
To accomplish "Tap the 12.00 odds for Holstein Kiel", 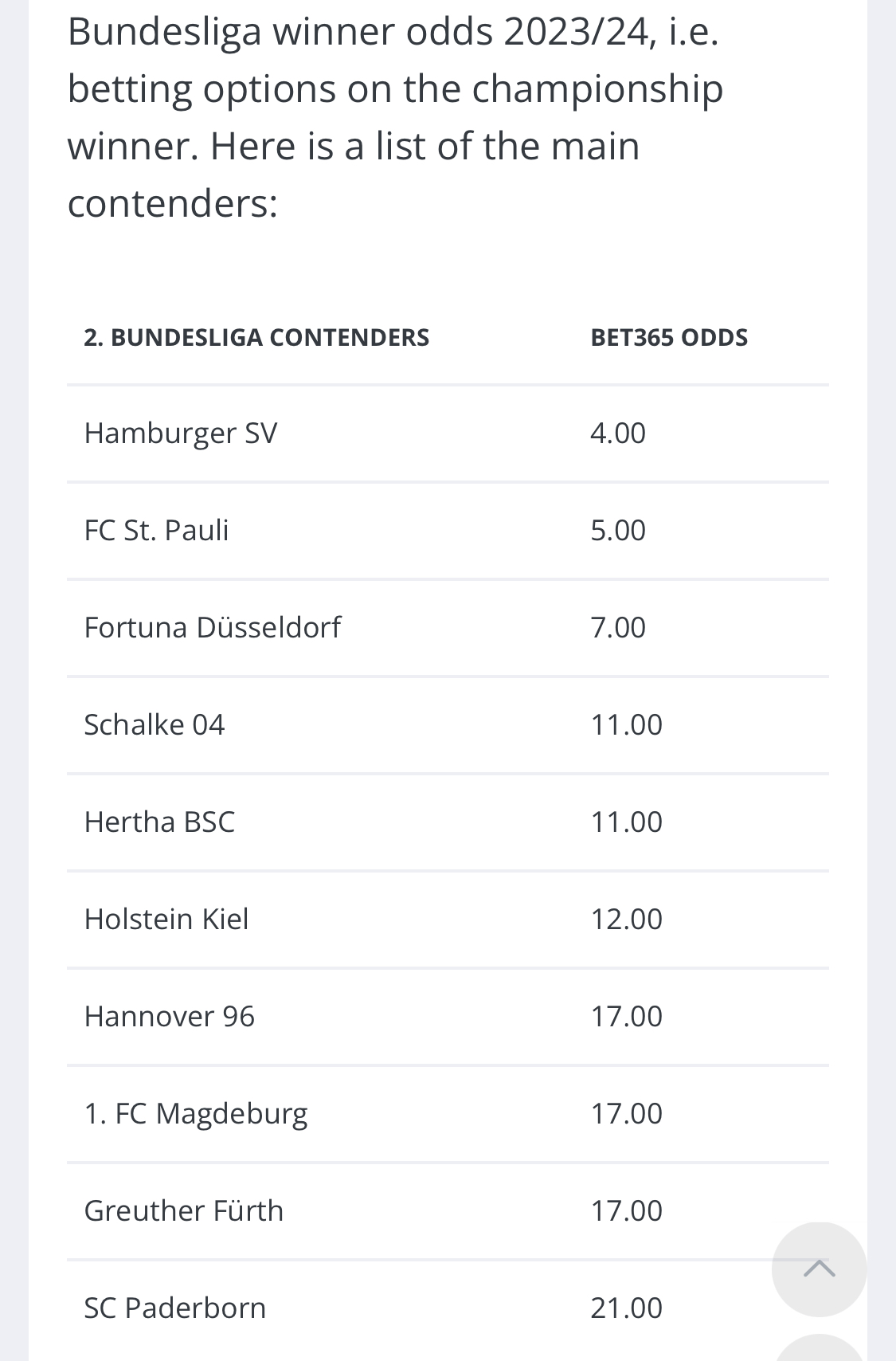I will (x=626, y=920).
